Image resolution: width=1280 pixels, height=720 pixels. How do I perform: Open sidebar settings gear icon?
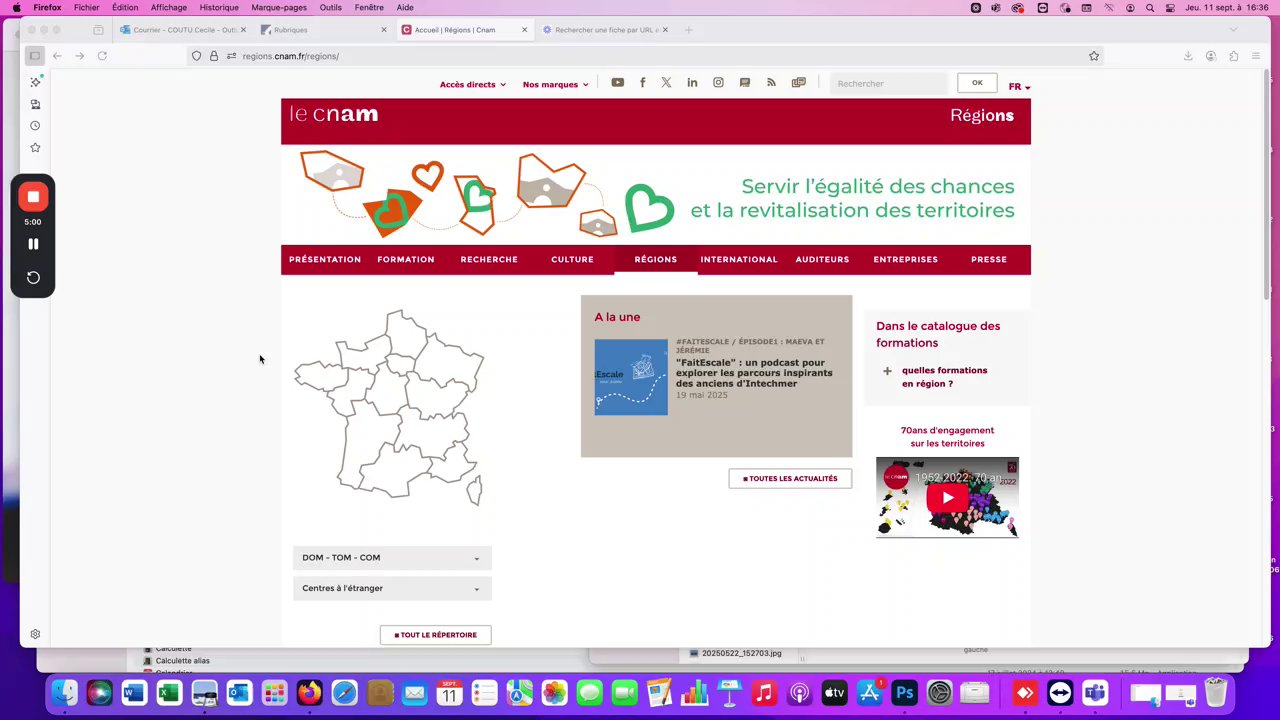(35, 634)
